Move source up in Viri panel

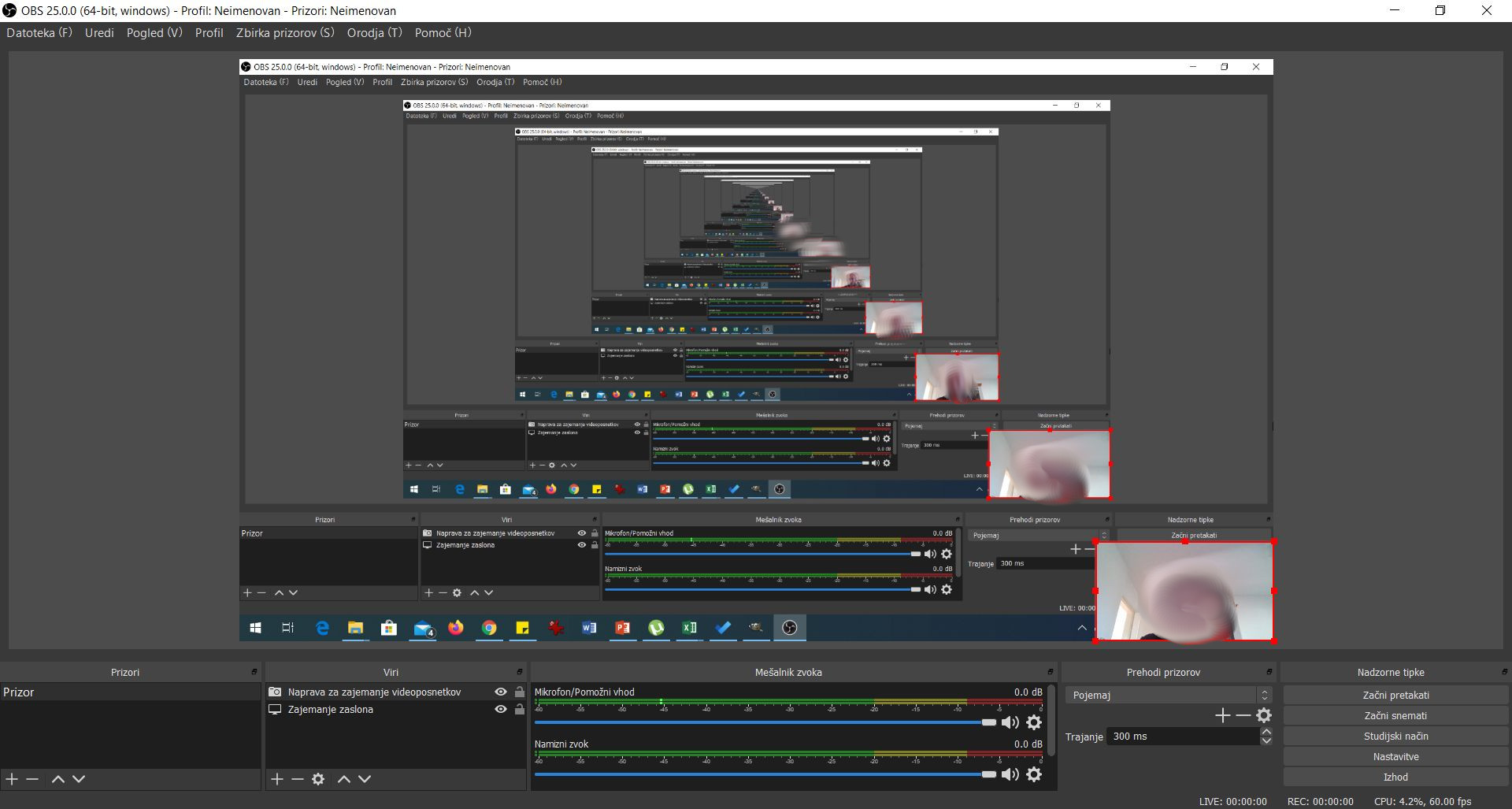pyautogui.click(x=343, y=779)
